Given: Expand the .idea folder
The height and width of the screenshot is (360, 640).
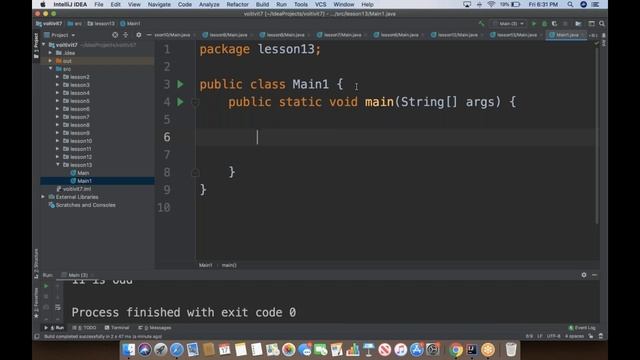Looking at the screenshot, I should [51, 53].
